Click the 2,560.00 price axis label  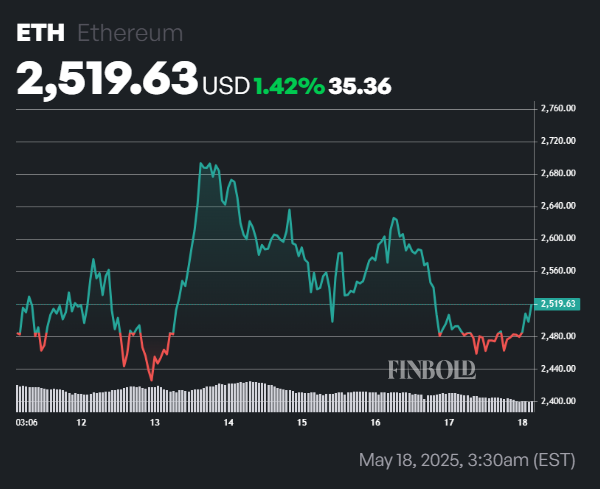click(558, 271)
